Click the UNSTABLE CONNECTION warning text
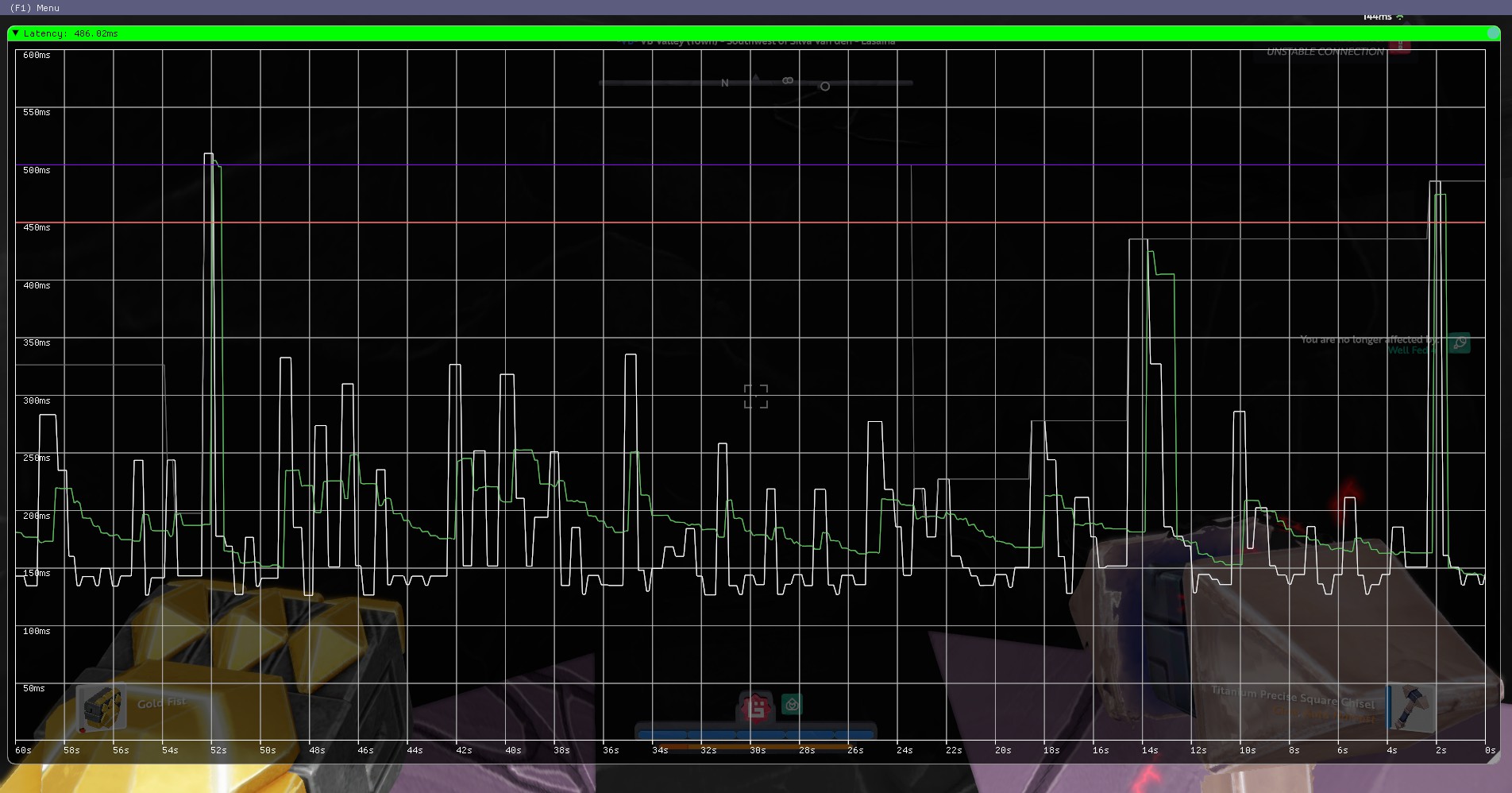The image size is (1512, 793). [x=1325, y=52]
